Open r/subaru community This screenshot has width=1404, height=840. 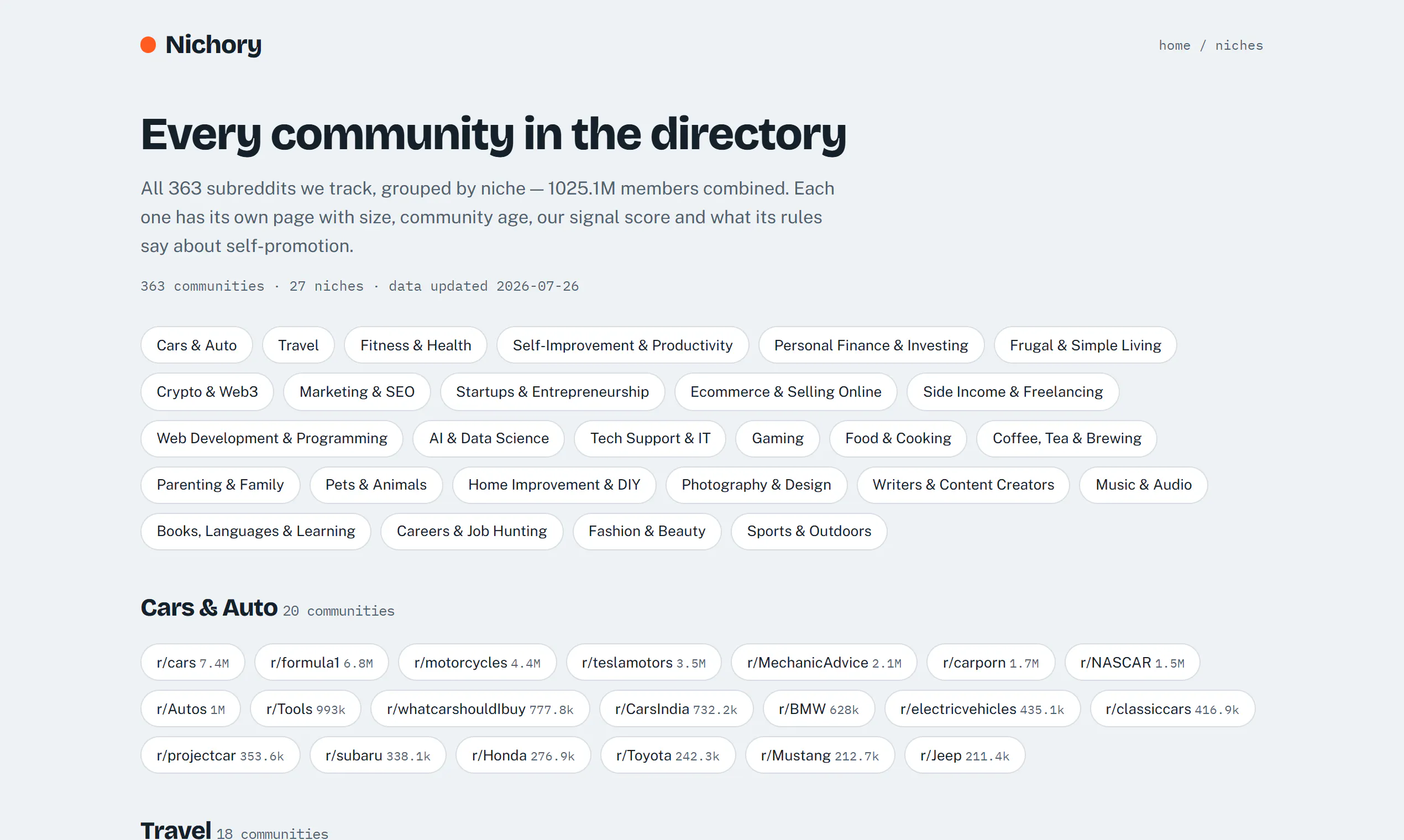pos(378,755)
